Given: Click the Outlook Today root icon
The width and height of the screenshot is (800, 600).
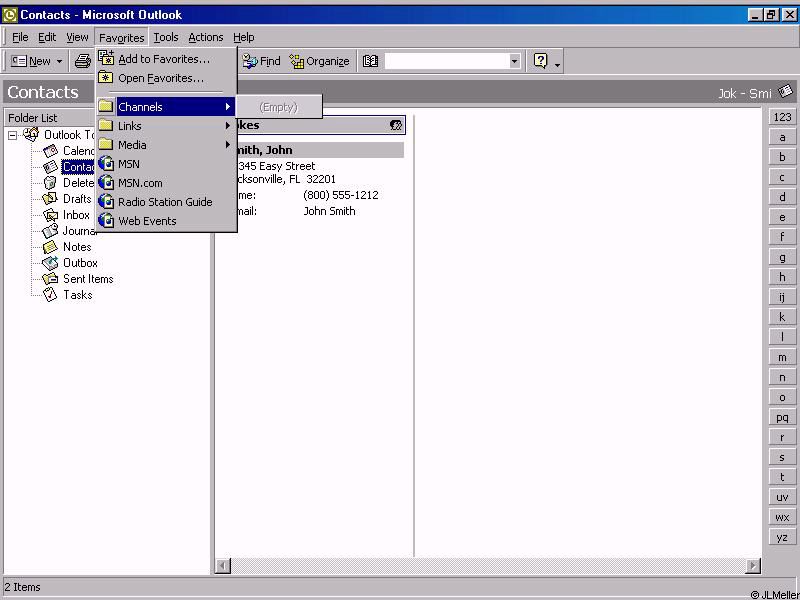Looking at the screenshot, I should click(31, 135).
